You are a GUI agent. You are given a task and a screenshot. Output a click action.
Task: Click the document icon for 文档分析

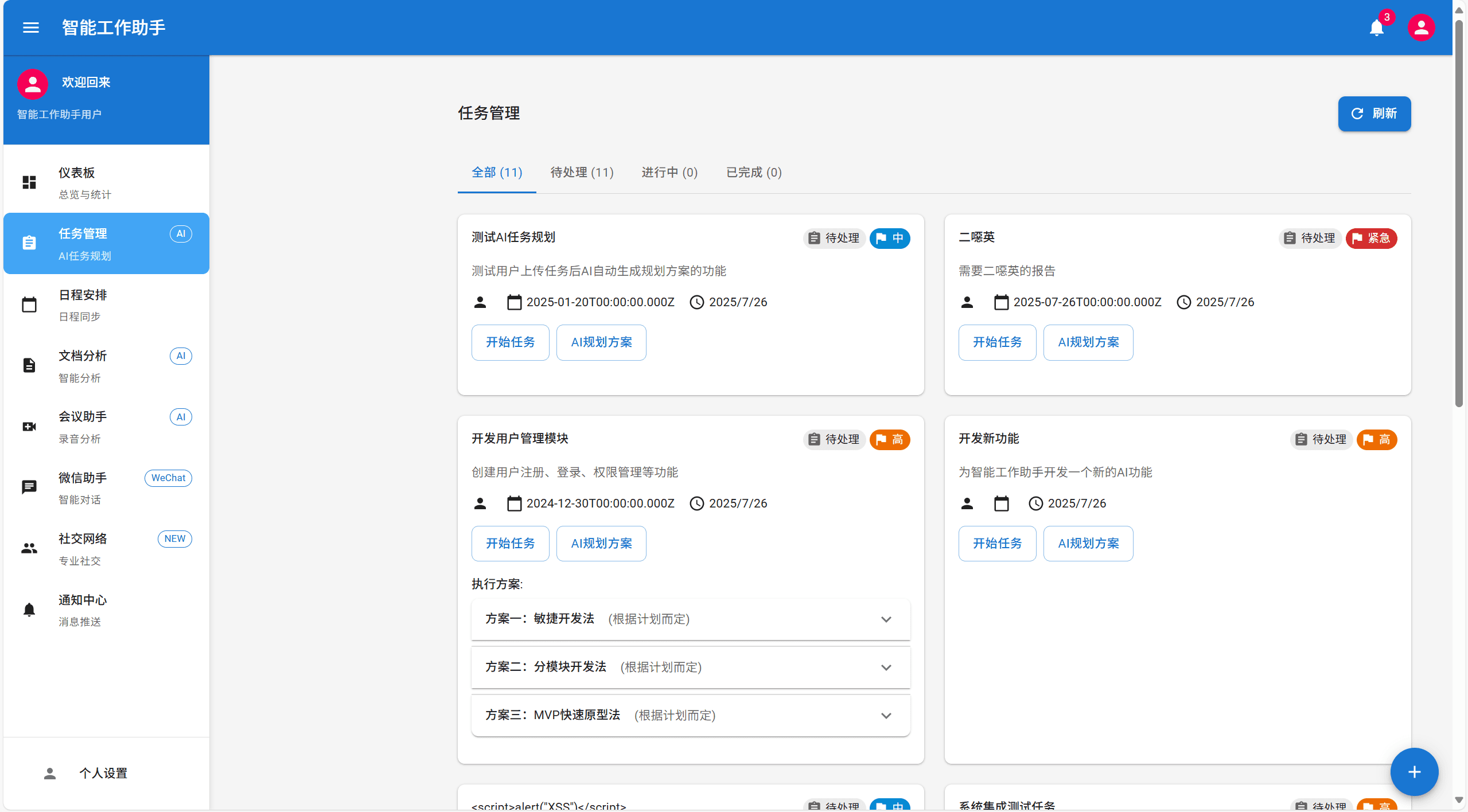[x=29, y=365]
